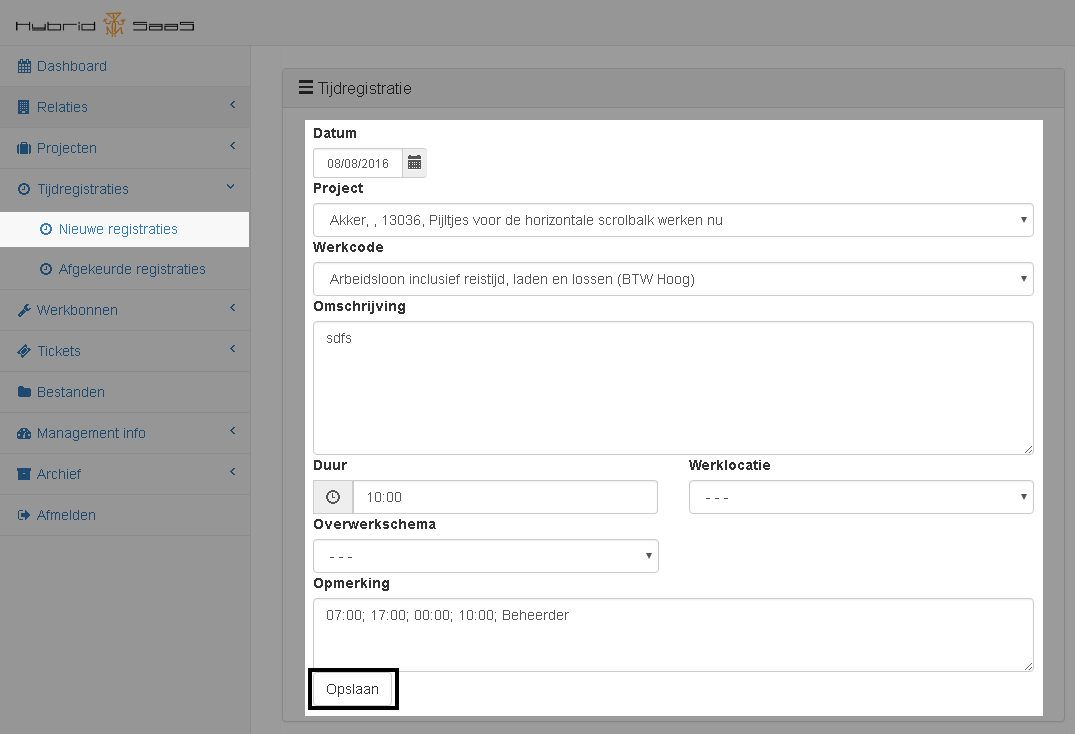Screen dimensions: 1075x734
Task: Open the Overwerkschema dropdown
Action: tap(485, 556)
